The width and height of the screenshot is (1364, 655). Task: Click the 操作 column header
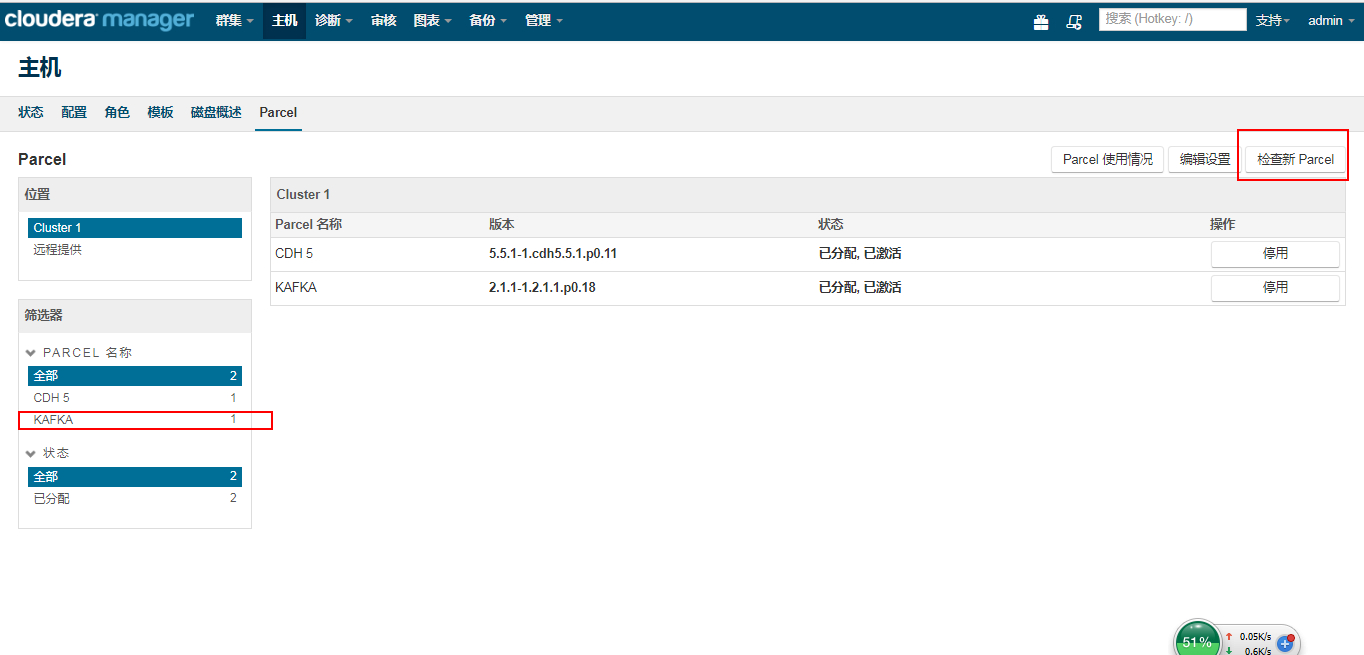[1223, 224]
